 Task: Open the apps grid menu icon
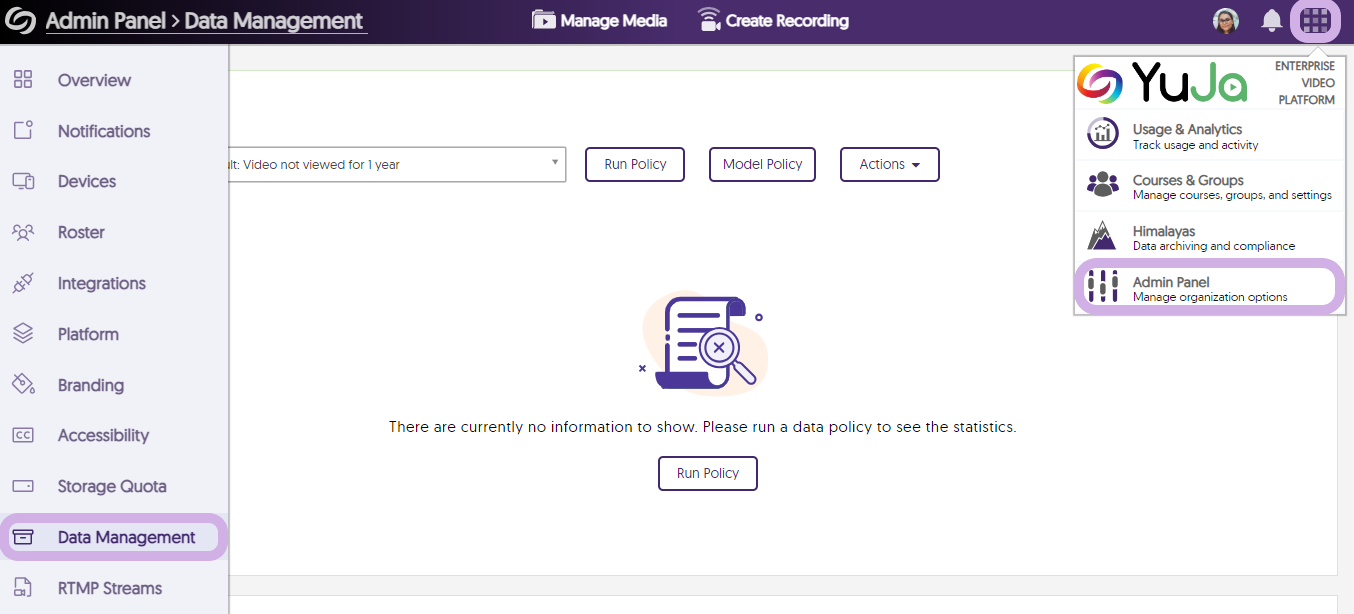(1315, 21)
